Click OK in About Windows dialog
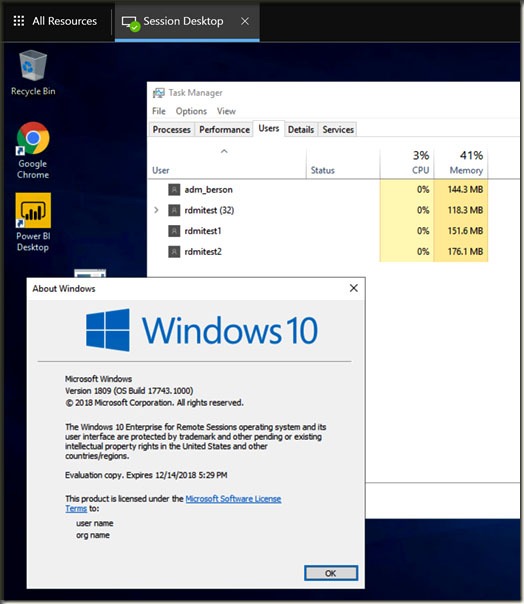Image resolution: width=524 pixels, height=604 pixels. pyautogui.click(x=331, y=573)
